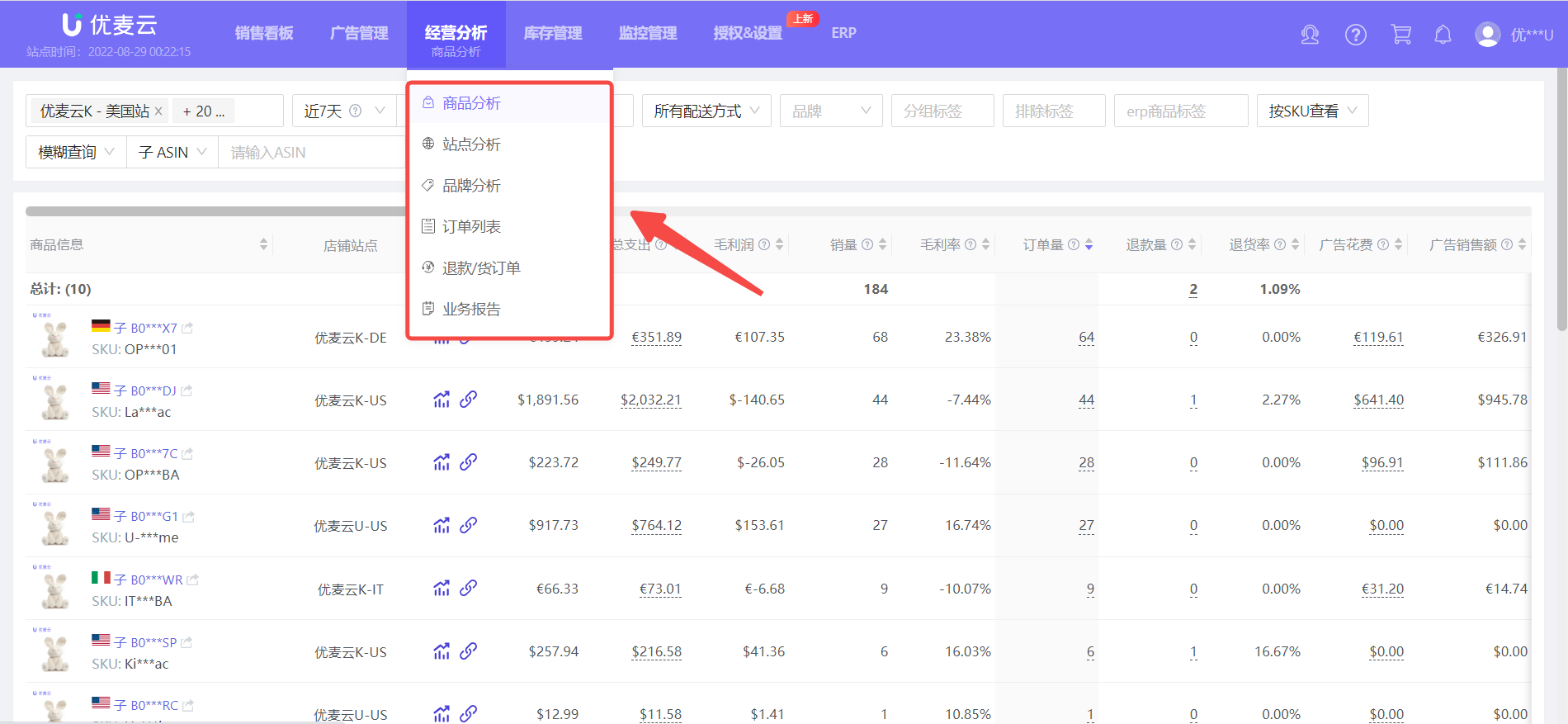Open the 广告管理 navigation tab

[x=359, y=33]
